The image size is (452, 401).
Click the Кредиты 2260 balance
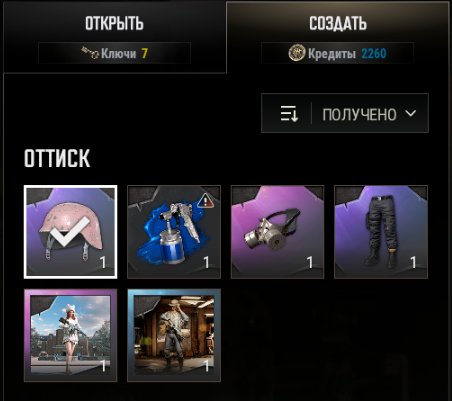tap(337, 53)
